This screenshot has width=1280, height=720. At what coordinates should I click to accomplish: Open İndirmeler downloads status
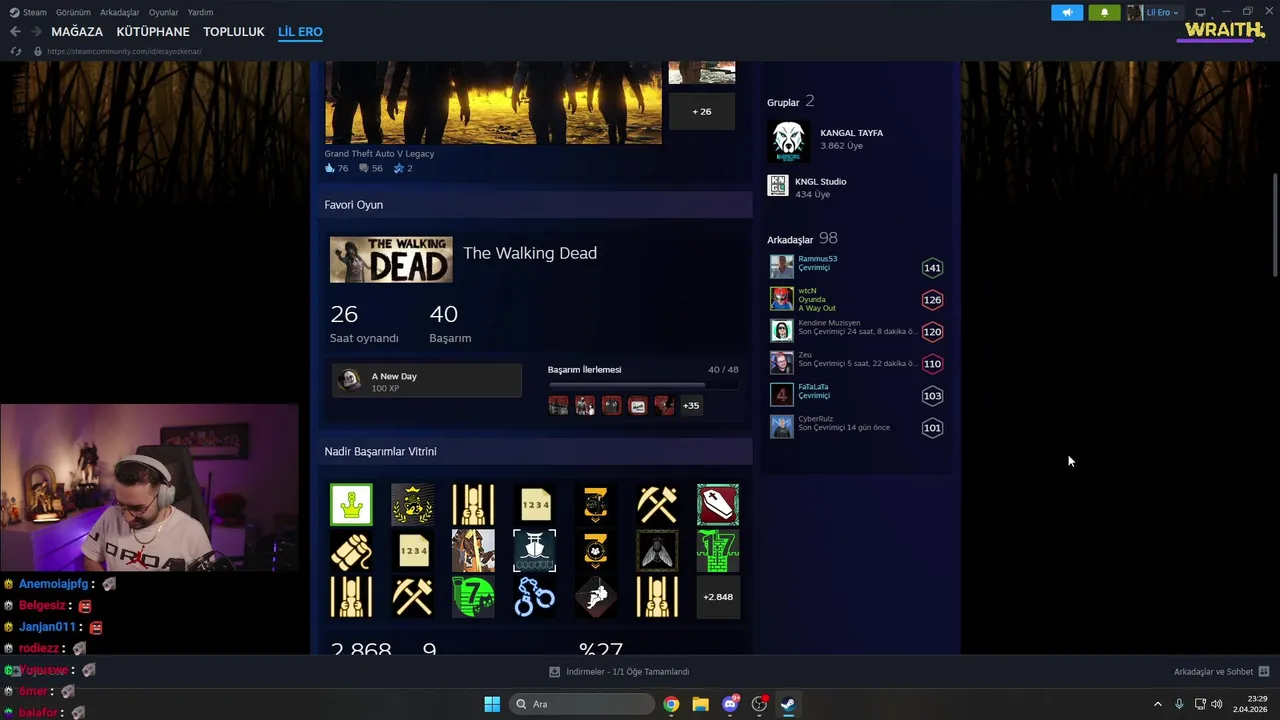[x=619, y=672]
